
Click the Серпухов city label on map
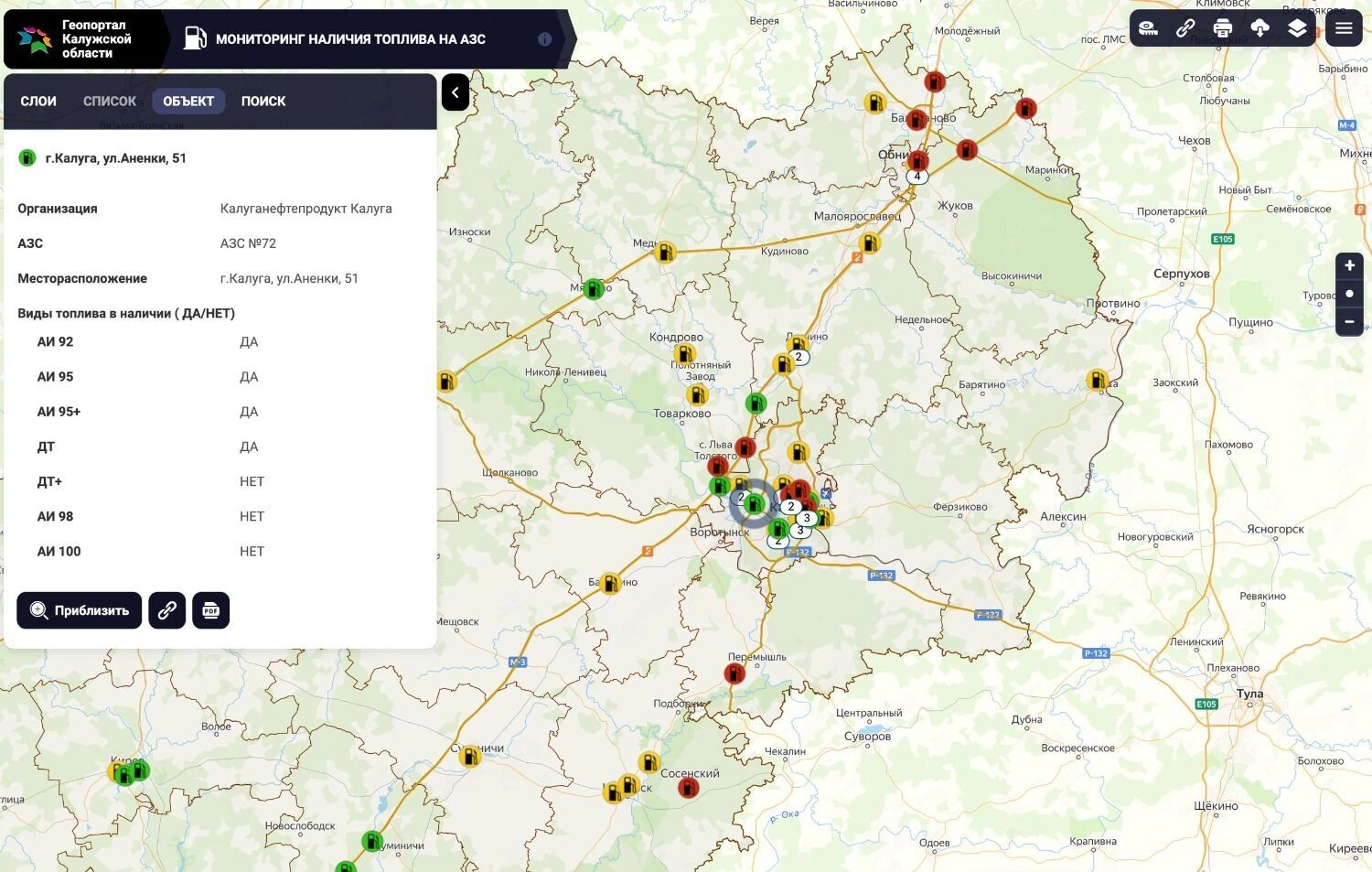pos(1181,274)
